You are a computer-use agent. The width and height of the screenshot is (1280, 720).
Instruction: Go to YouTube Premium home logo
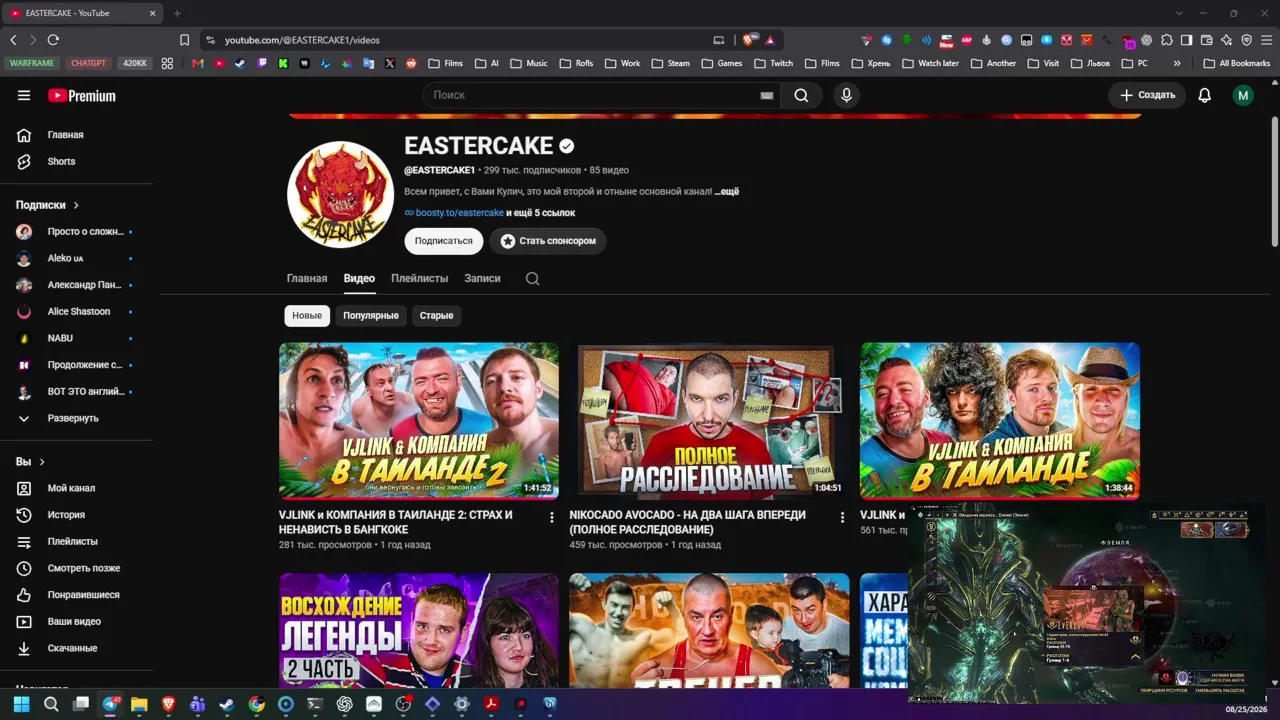click(x=82, y=96)
